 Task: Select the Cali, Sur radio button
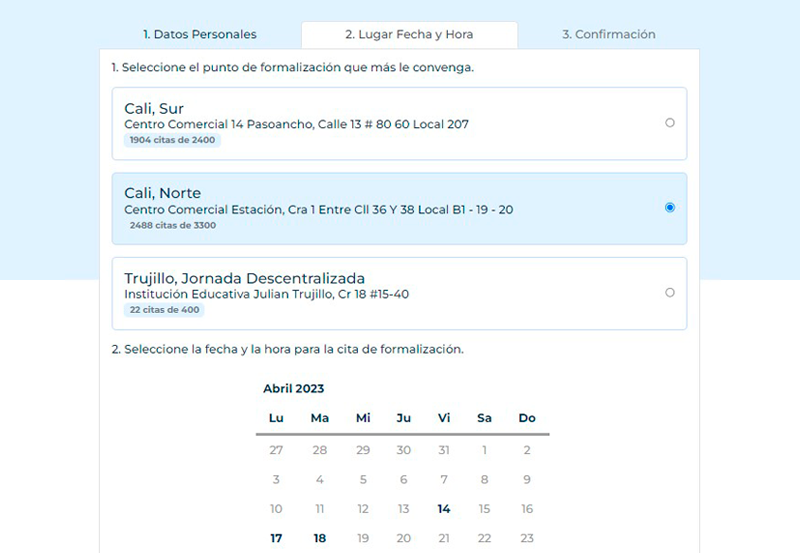[x=669, y=123]
